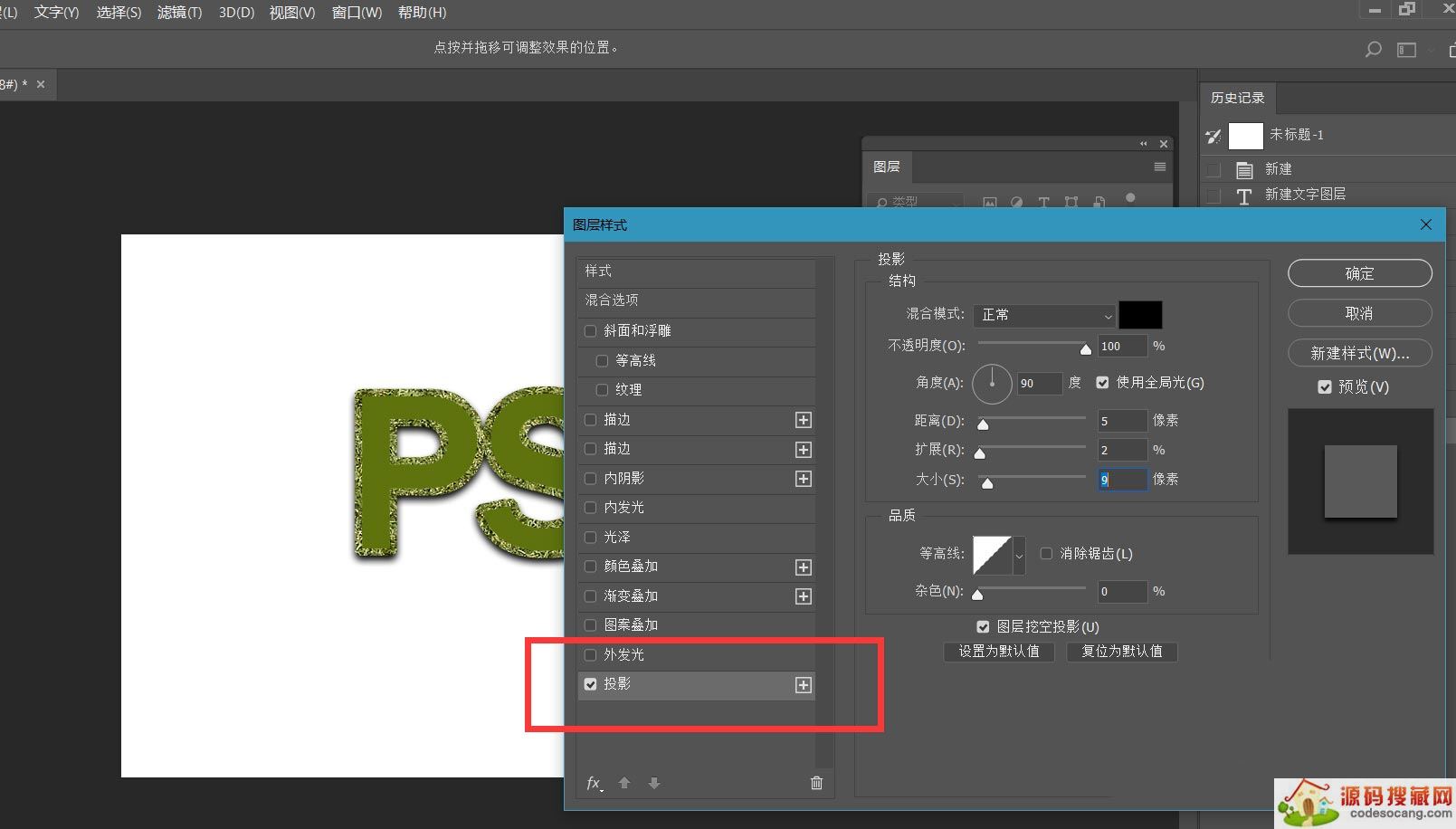
Task: Click 设置为默认值 button
Action: (x=999, y=652)
